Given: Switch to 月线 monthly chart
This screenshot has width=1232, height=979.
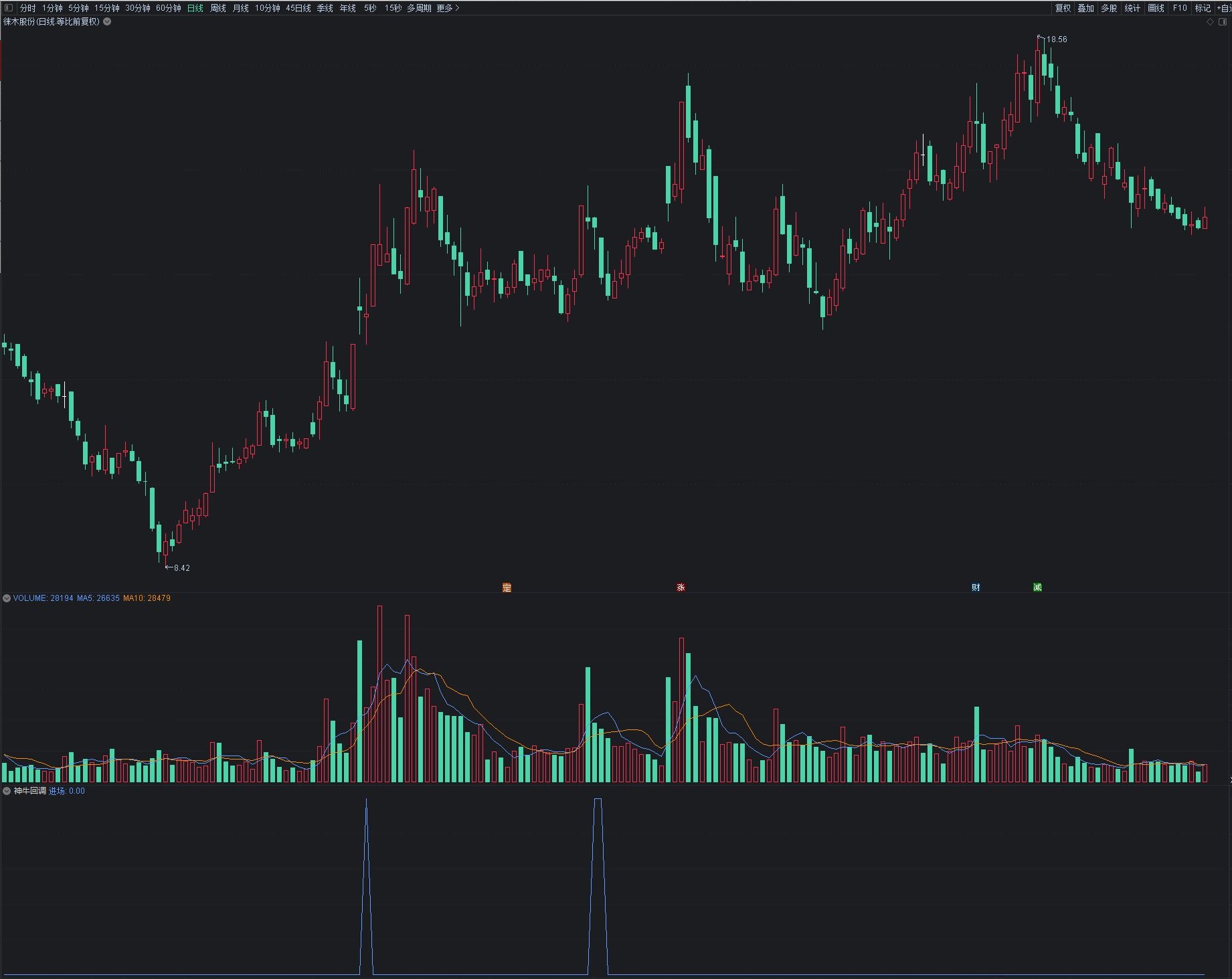Looking at the screenshot, I should pos(241,8).
